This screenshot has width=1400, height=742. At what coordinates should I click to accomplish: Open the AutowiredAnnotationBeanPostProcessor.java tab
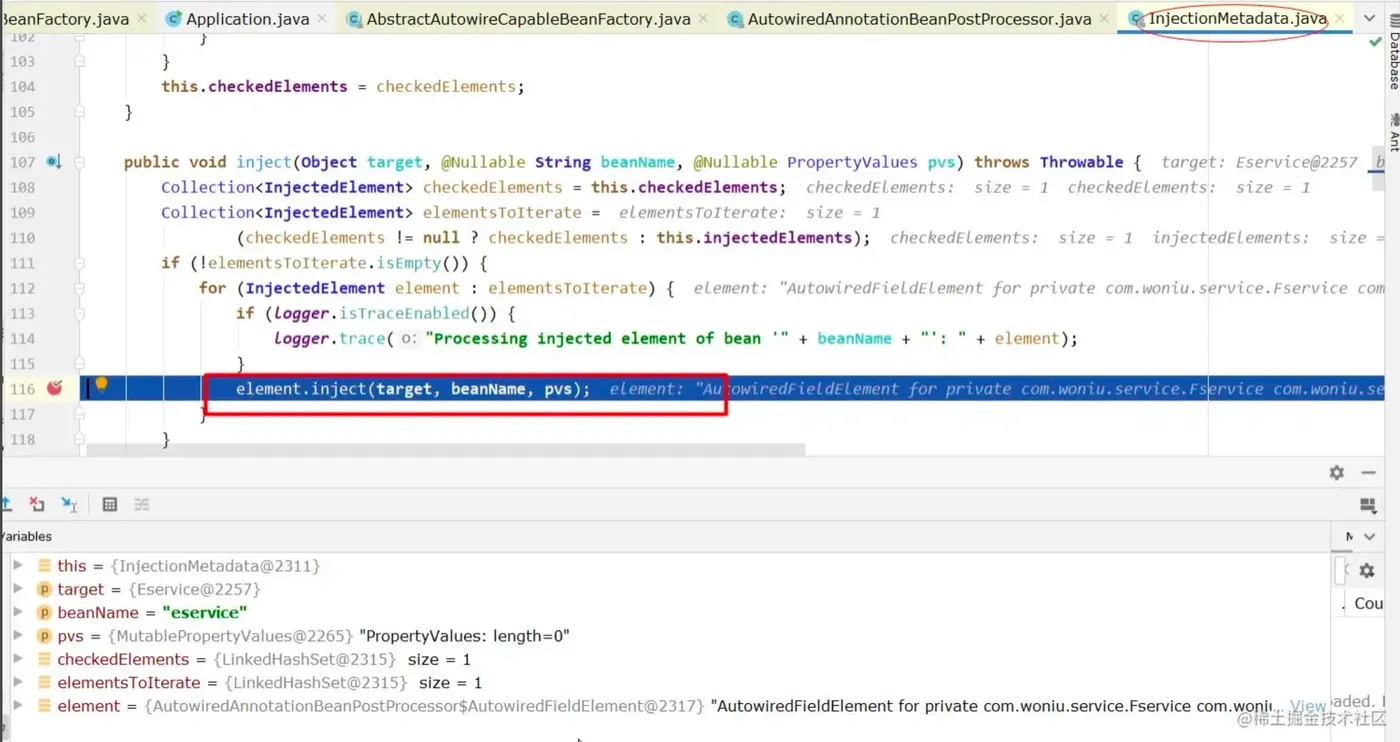pyautogui.click(x=919, y=18)
